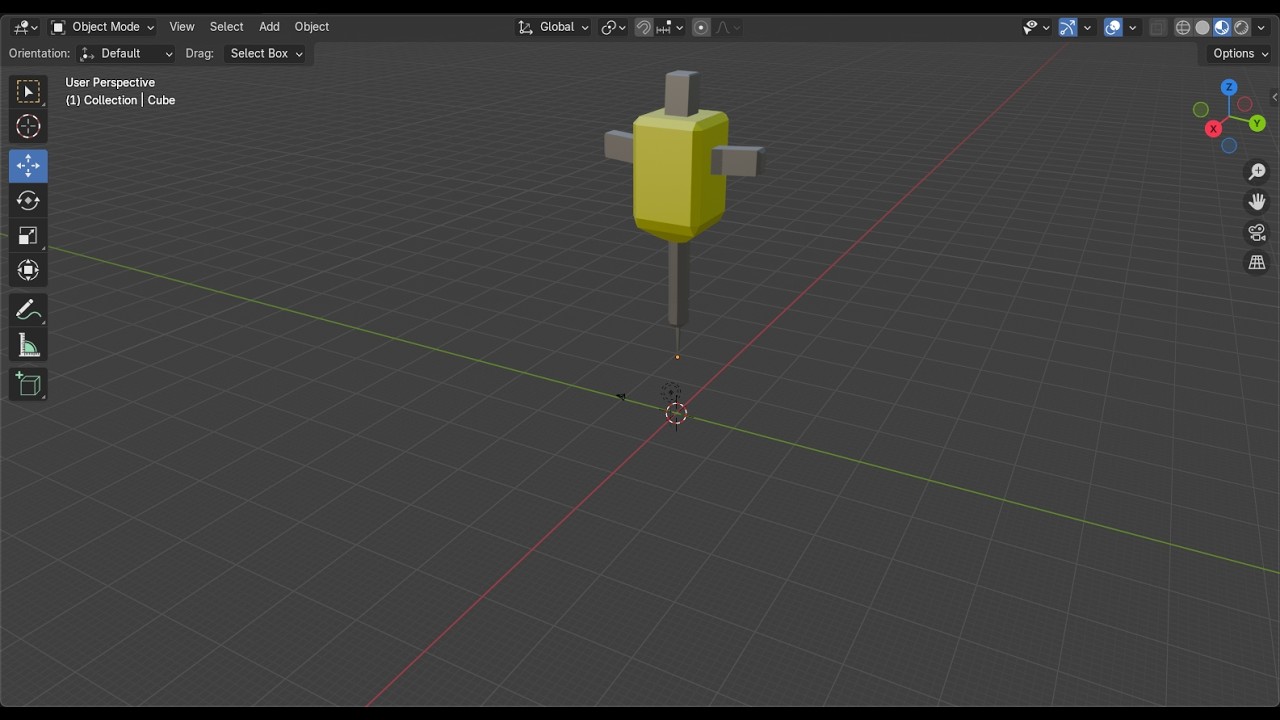Activate the 3D Cursor tool
Image resolution: width=1280 pixels, height=720 pixels.
(x=28, y=127)
